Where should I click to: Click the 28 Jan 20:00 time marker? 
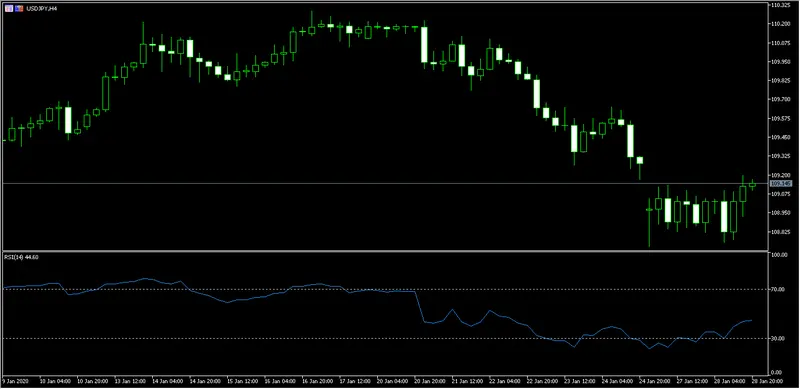768,381
